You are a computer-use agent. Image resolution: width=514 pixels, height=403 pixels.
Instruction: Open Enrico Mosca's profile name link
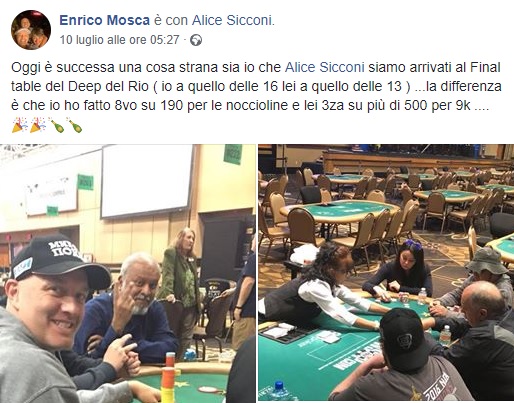(x=104, y=20)
